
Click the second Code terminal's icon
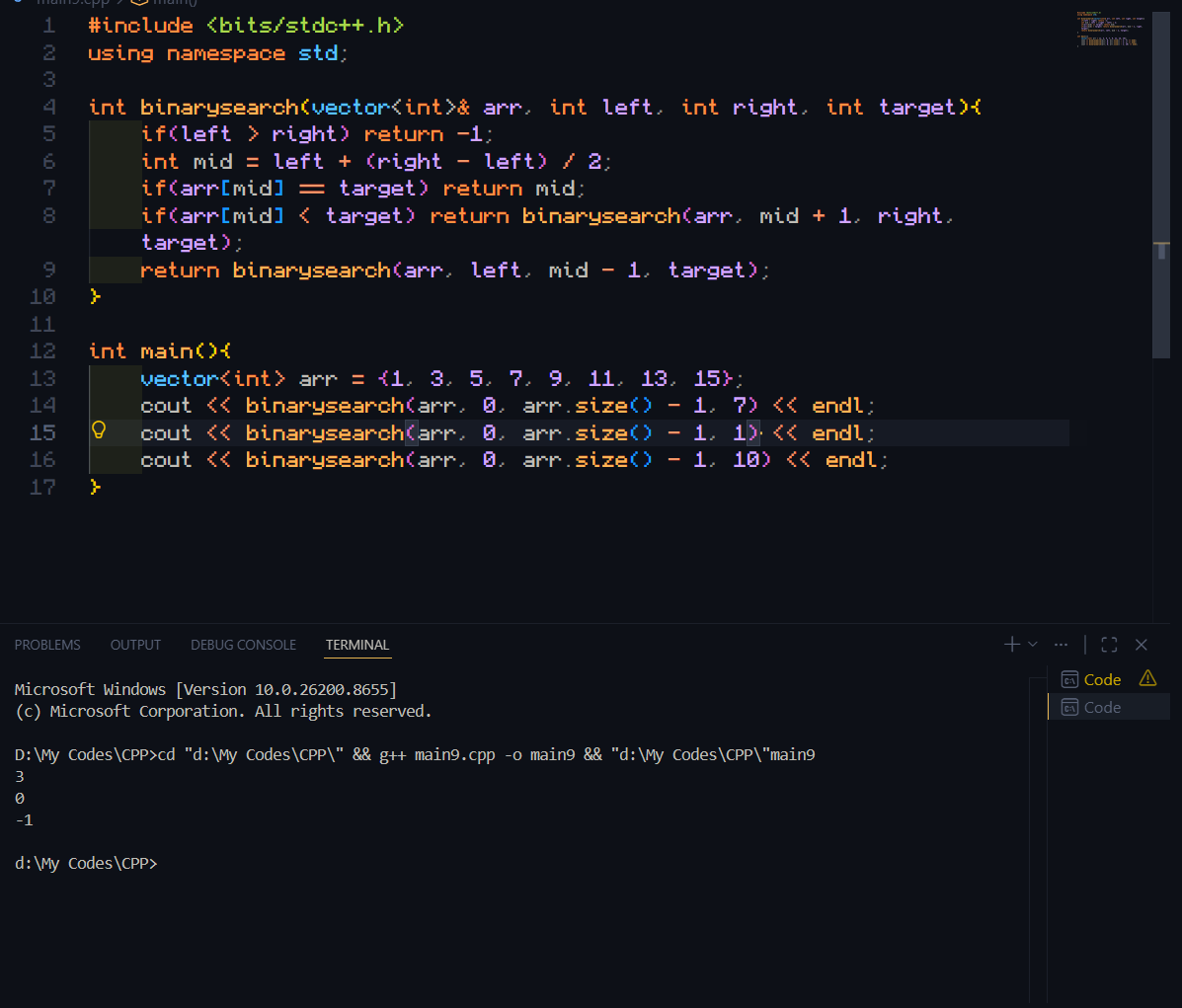coord(1068,707)
